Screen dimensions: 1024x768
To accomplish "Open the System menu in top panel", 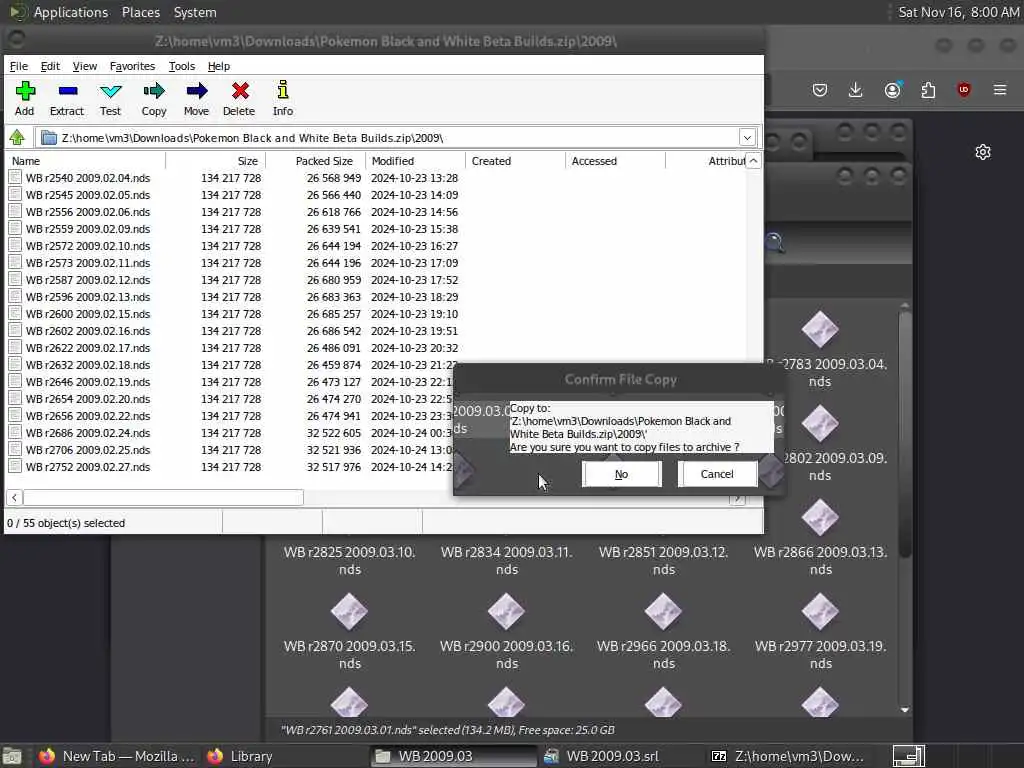I will (x=195, y=12).
